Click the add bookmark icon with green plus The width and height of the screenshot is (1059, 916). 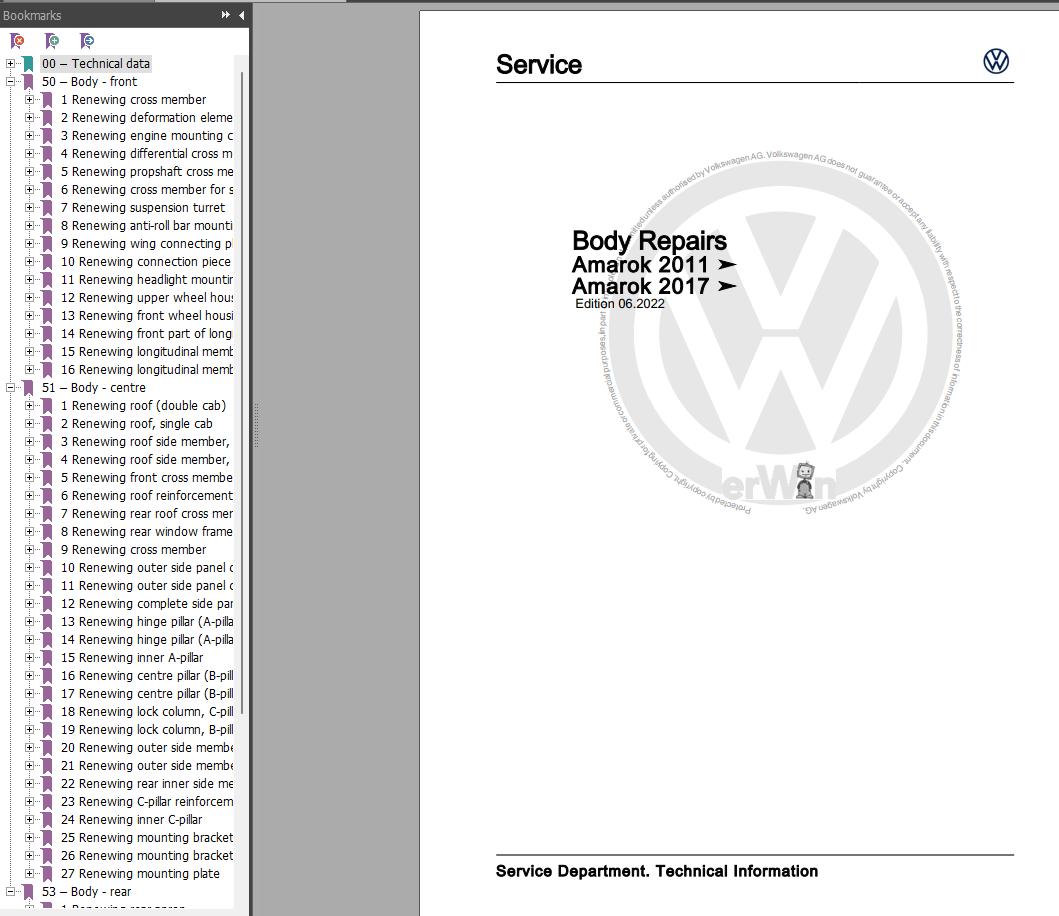52,41
